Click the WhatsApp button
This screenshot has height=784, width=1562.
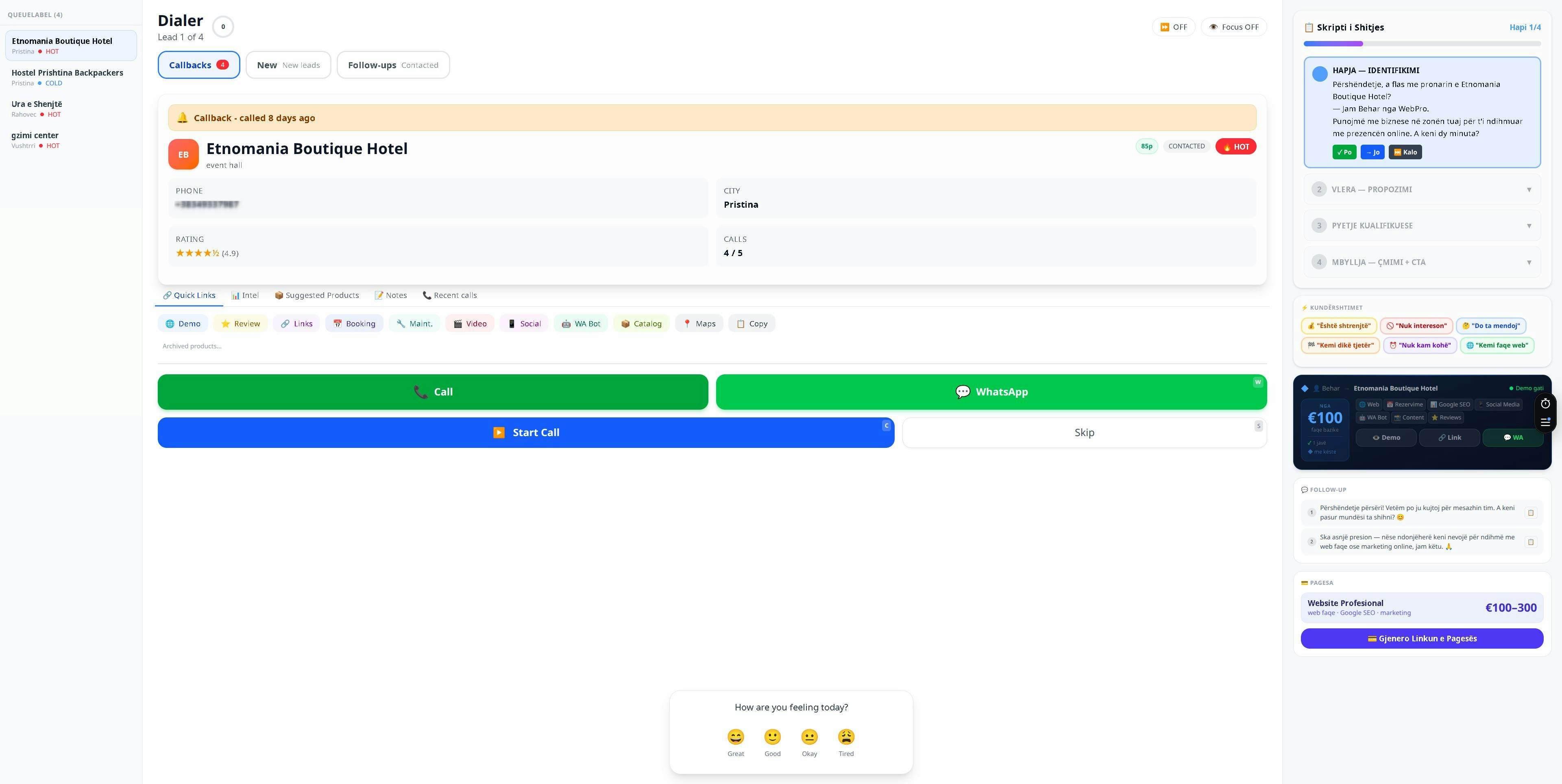coord(991,392)
